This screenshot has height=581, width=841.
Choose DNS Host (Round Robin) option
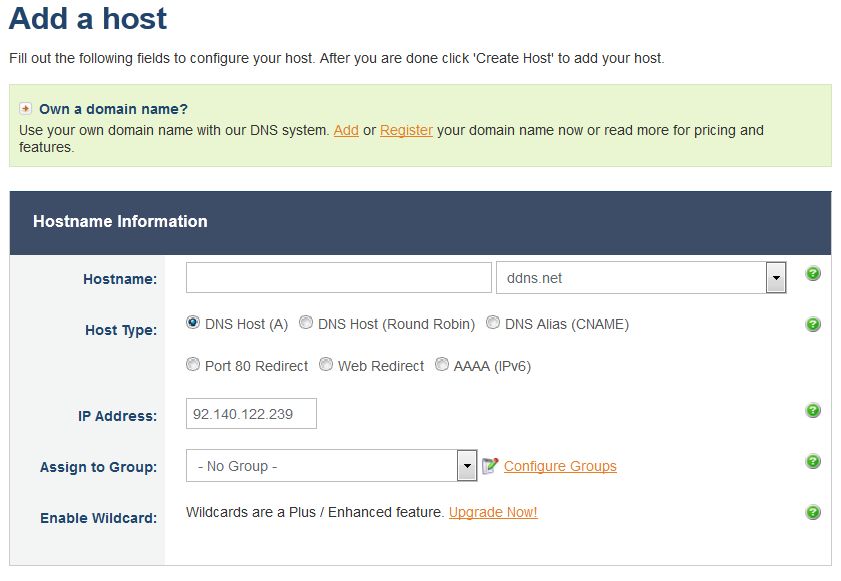pyautogui.click(x=306, y=322)
